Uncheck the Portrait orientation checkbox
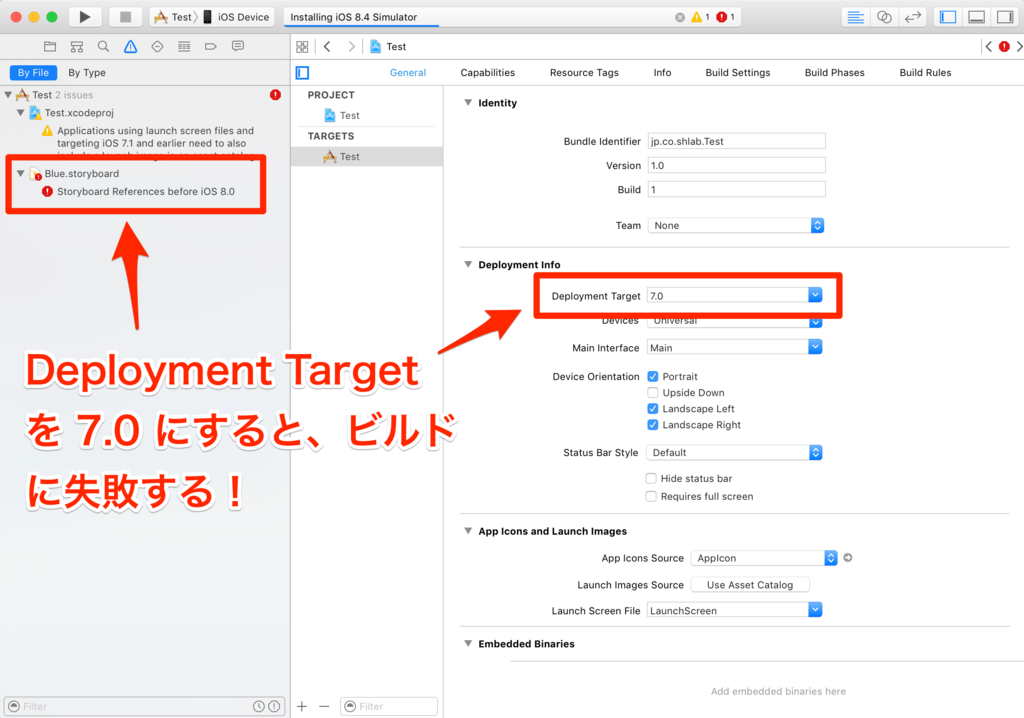 pyautogui.click(x=652, y=376)
